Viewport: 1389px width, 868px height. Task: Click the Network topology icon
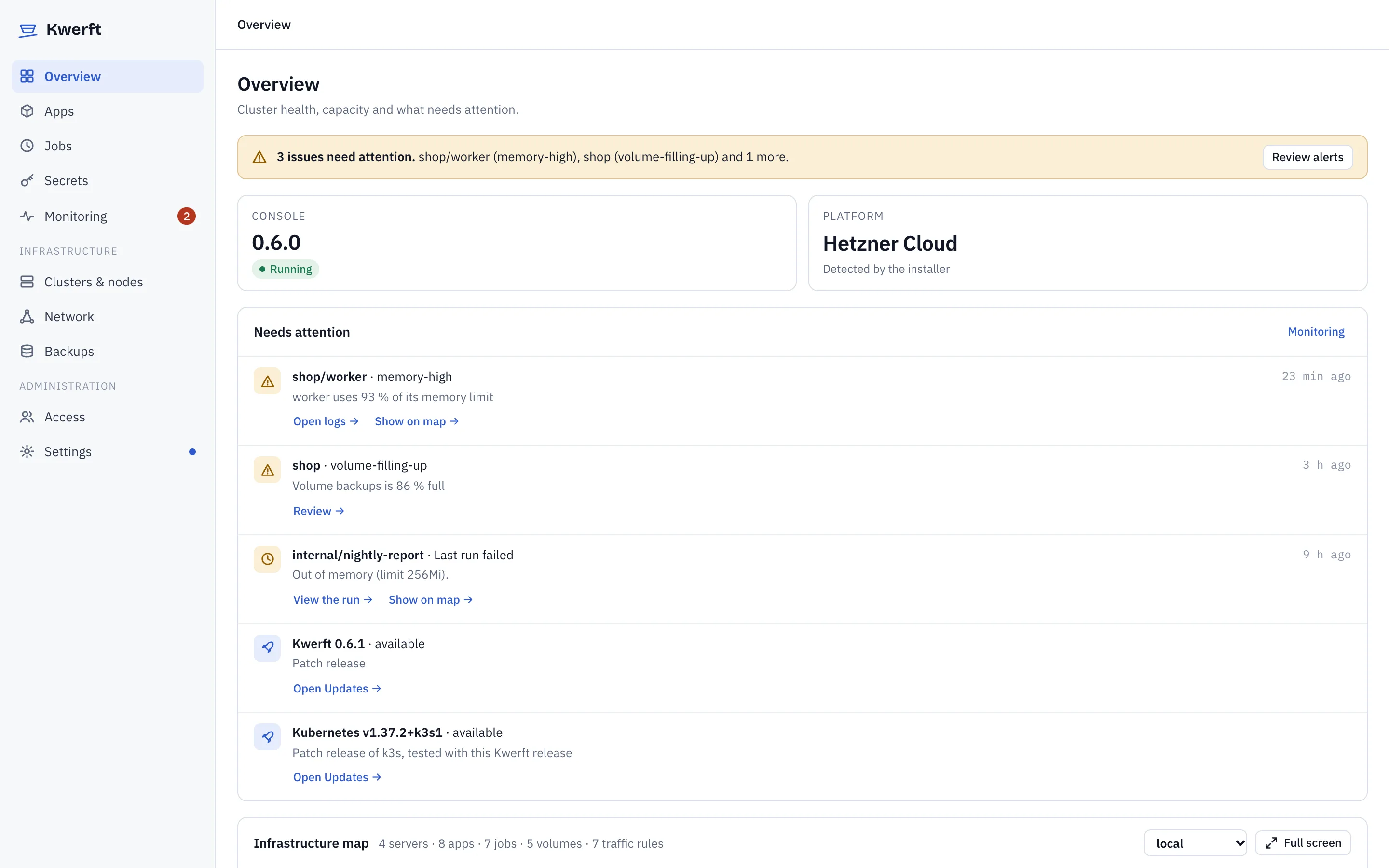(27, 316)
